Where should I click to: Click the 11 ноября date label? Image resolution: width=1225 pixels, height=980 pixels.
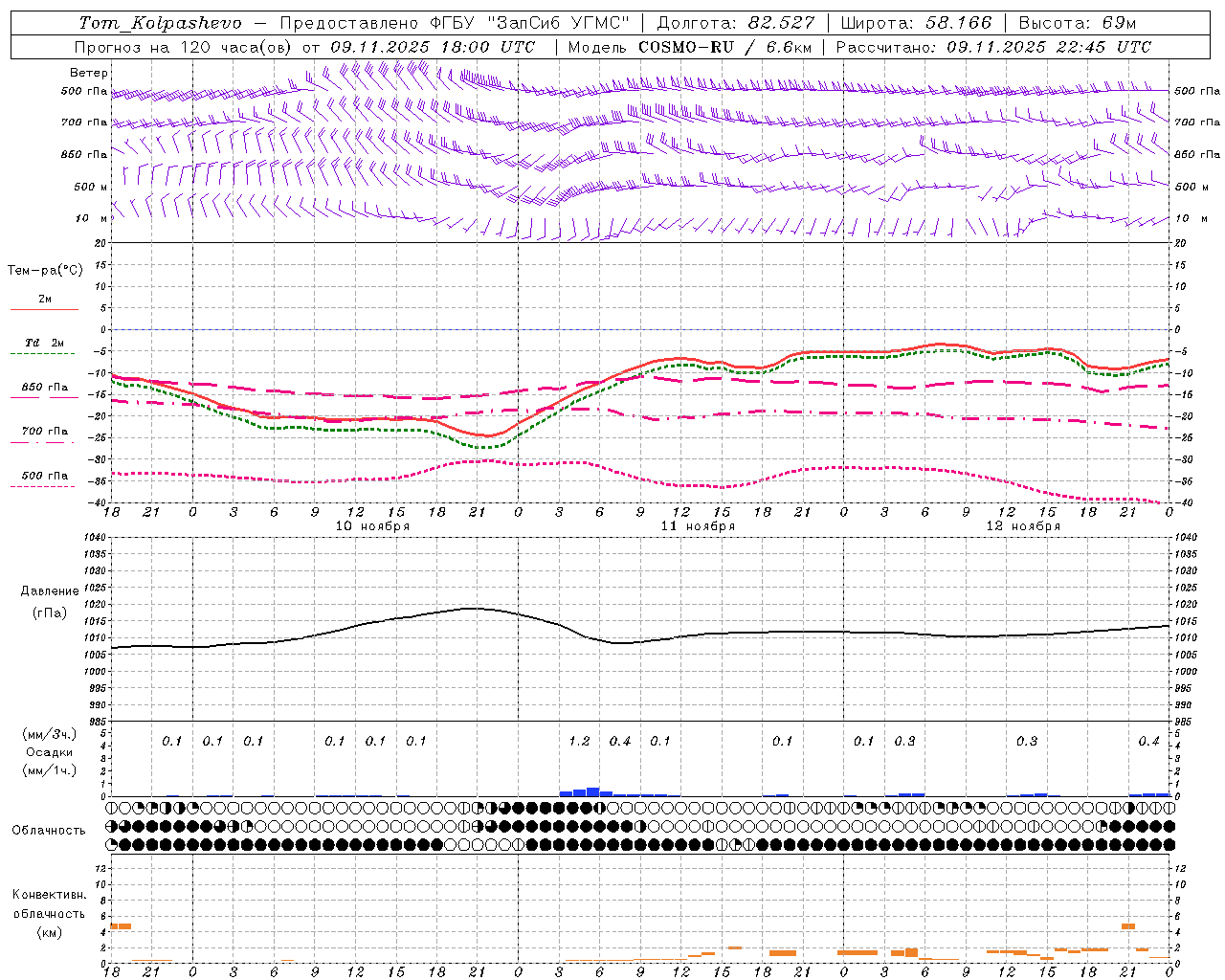click(698, 526)
